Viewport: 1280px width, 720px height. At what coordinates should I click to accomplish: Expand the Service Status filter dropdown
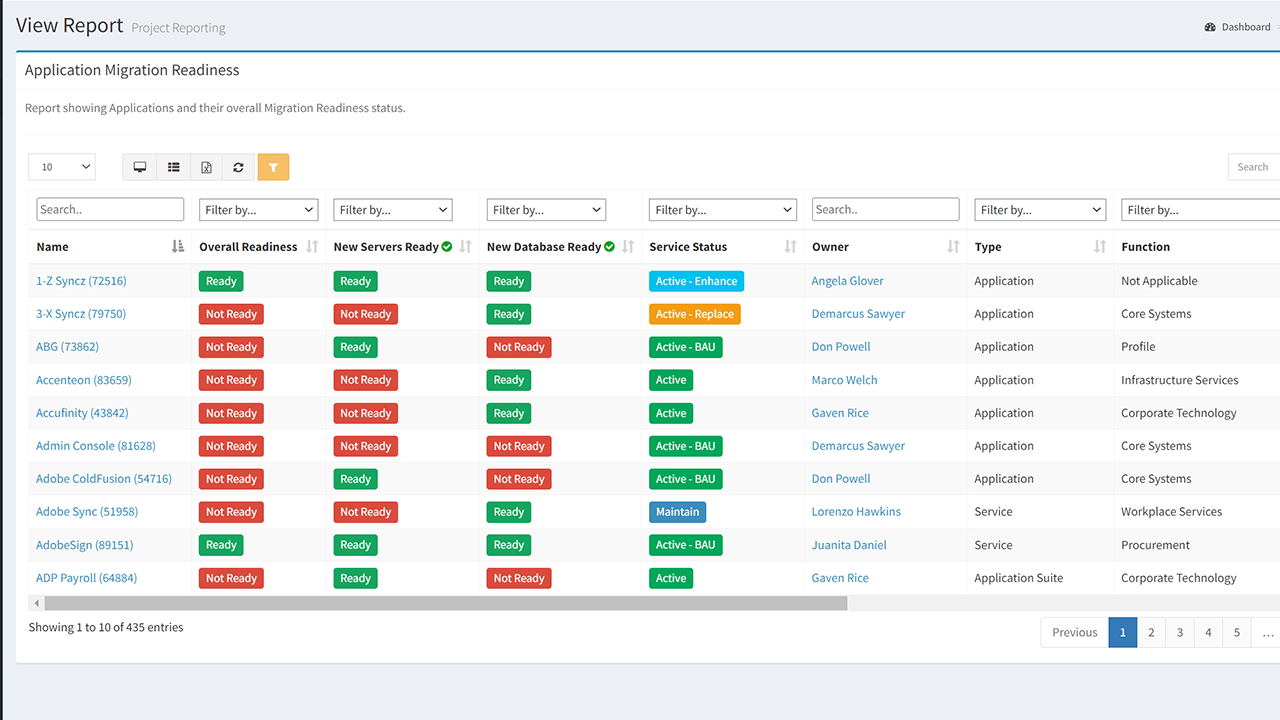pyautogui.click(x=722, y=210)
